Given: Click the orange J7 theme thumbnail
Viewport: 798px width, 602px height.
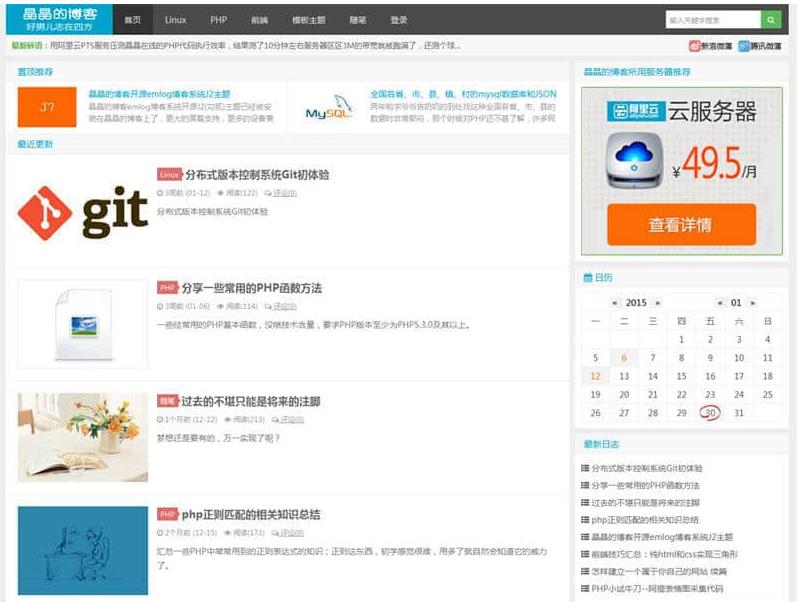Looking at the screenshot, I should tap(47, 107).
